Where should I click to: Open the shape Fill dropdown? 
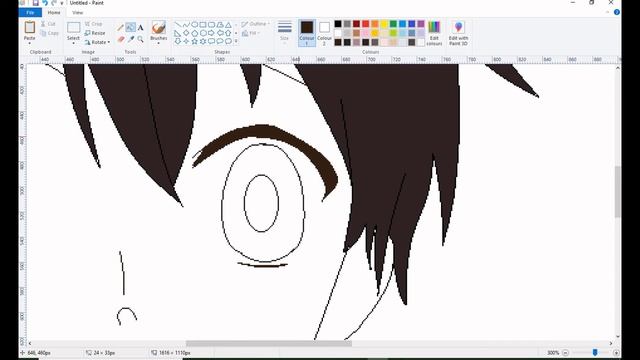pos(251,33)
